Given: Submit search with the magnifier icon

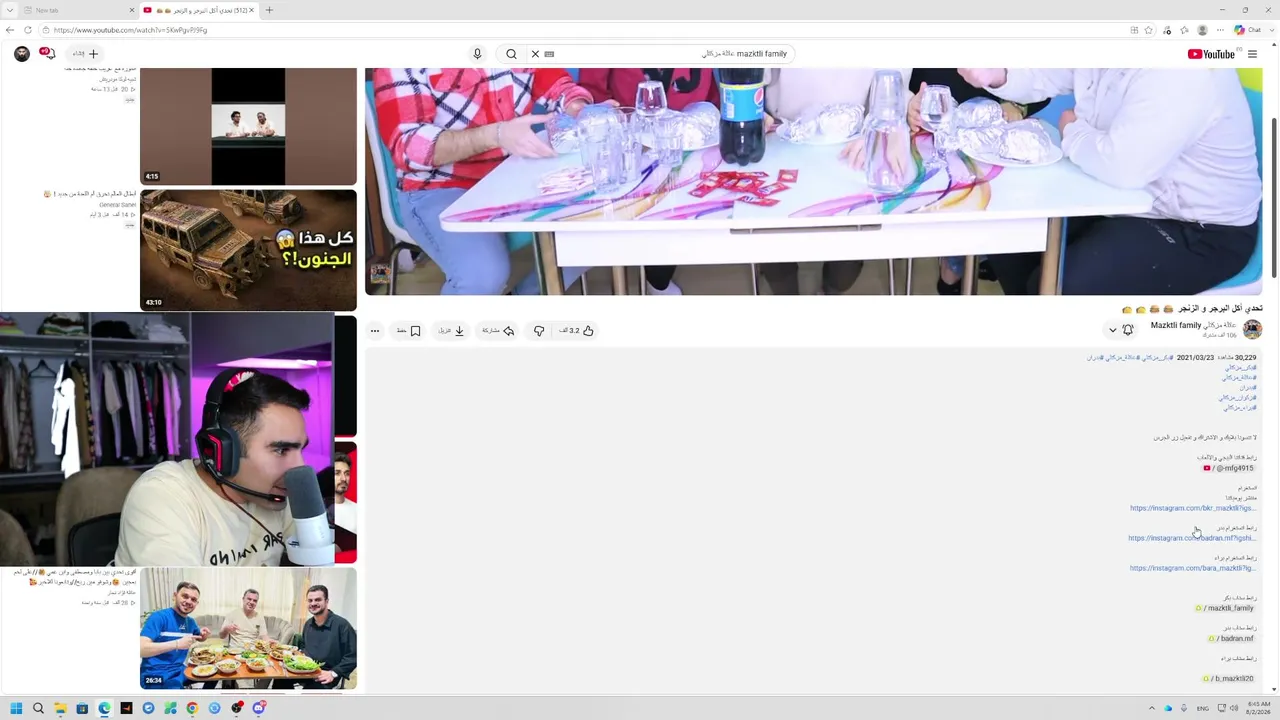Looking at the screenshot, I should click(x=511, y=54).
